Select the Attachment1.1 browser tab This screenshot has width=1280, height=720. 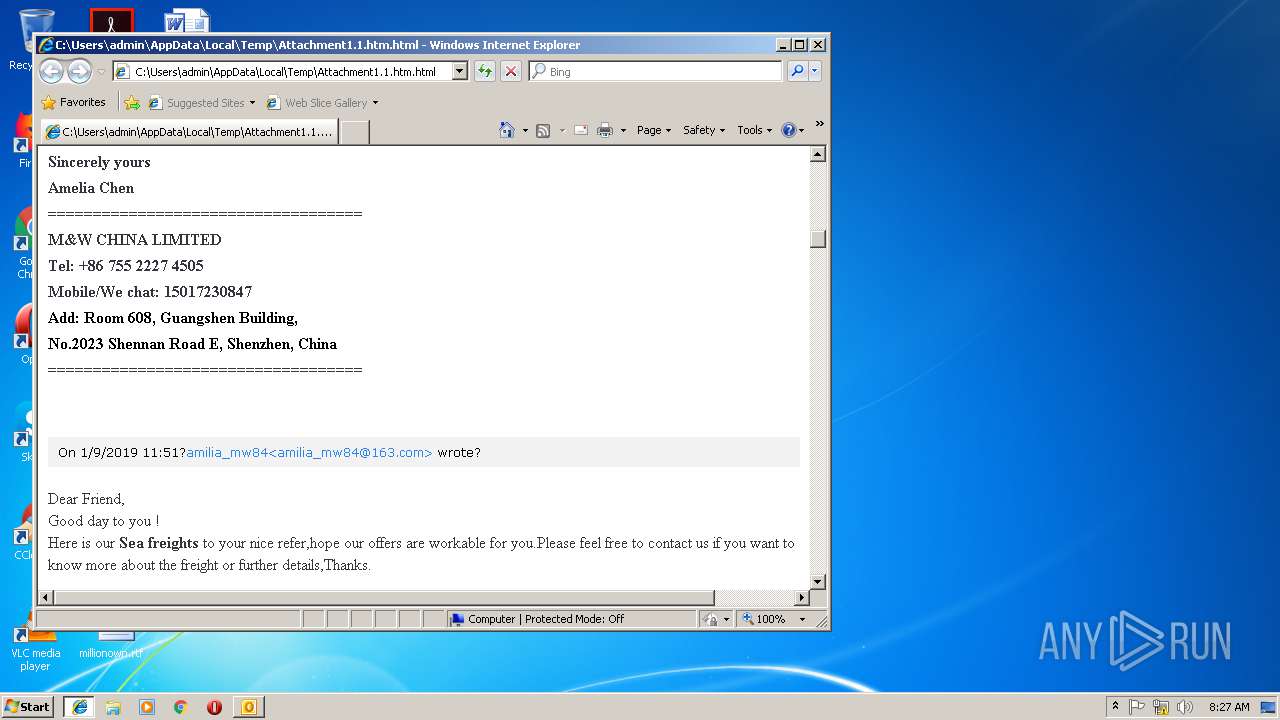click(189, 131)
